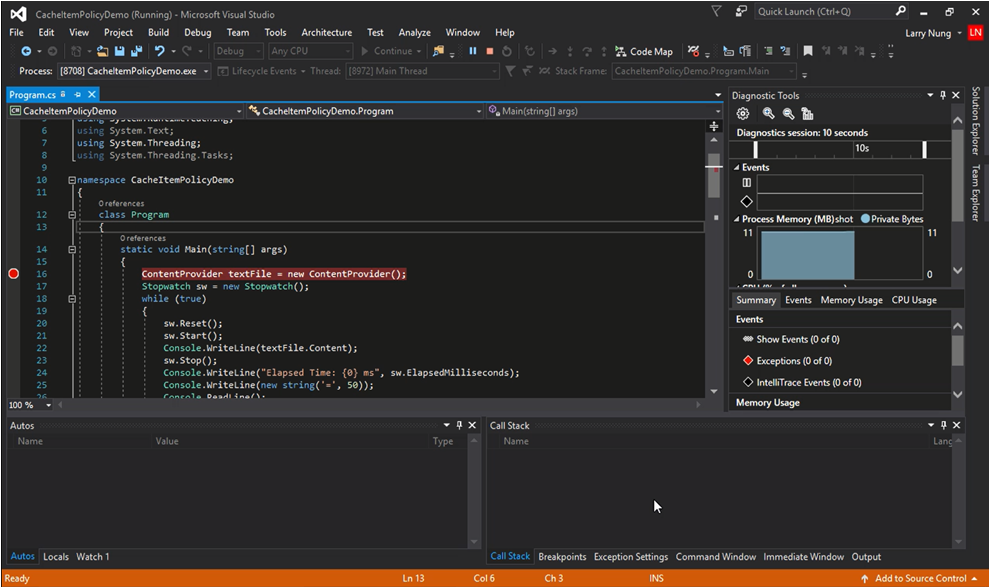Open the Solution Explorer side tab
Screen dimensions: 990x588
[976, 121]
